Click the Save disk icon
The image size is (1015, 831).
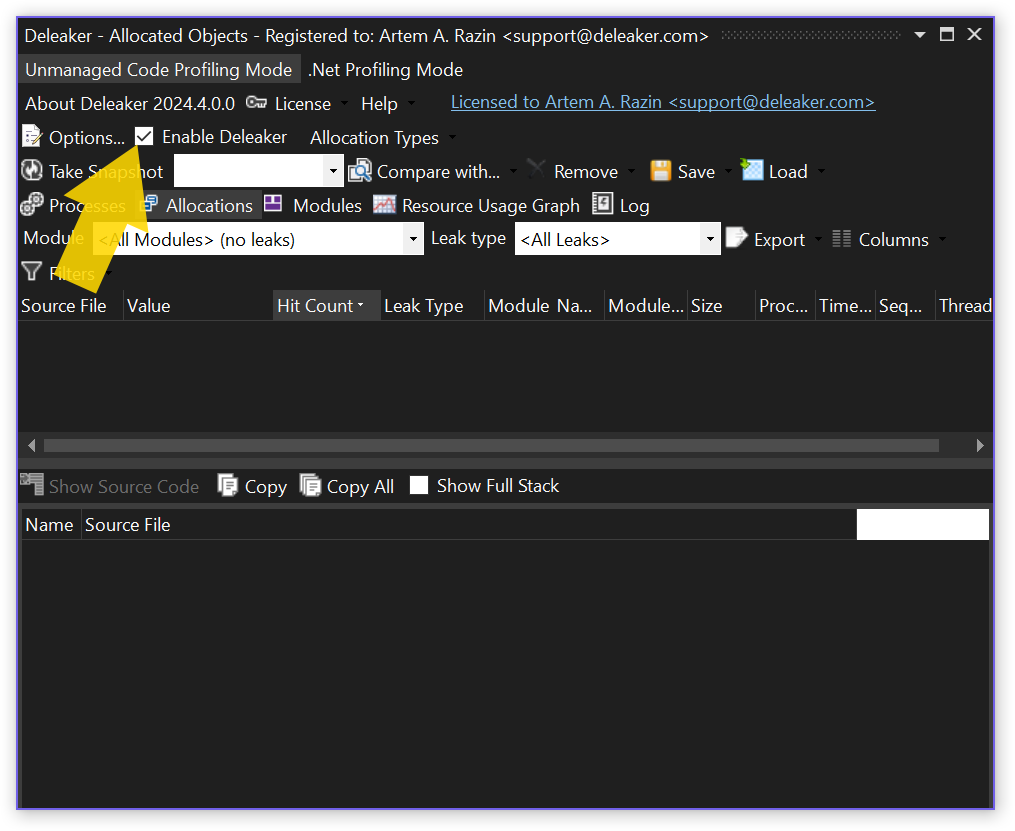point(660,171)
